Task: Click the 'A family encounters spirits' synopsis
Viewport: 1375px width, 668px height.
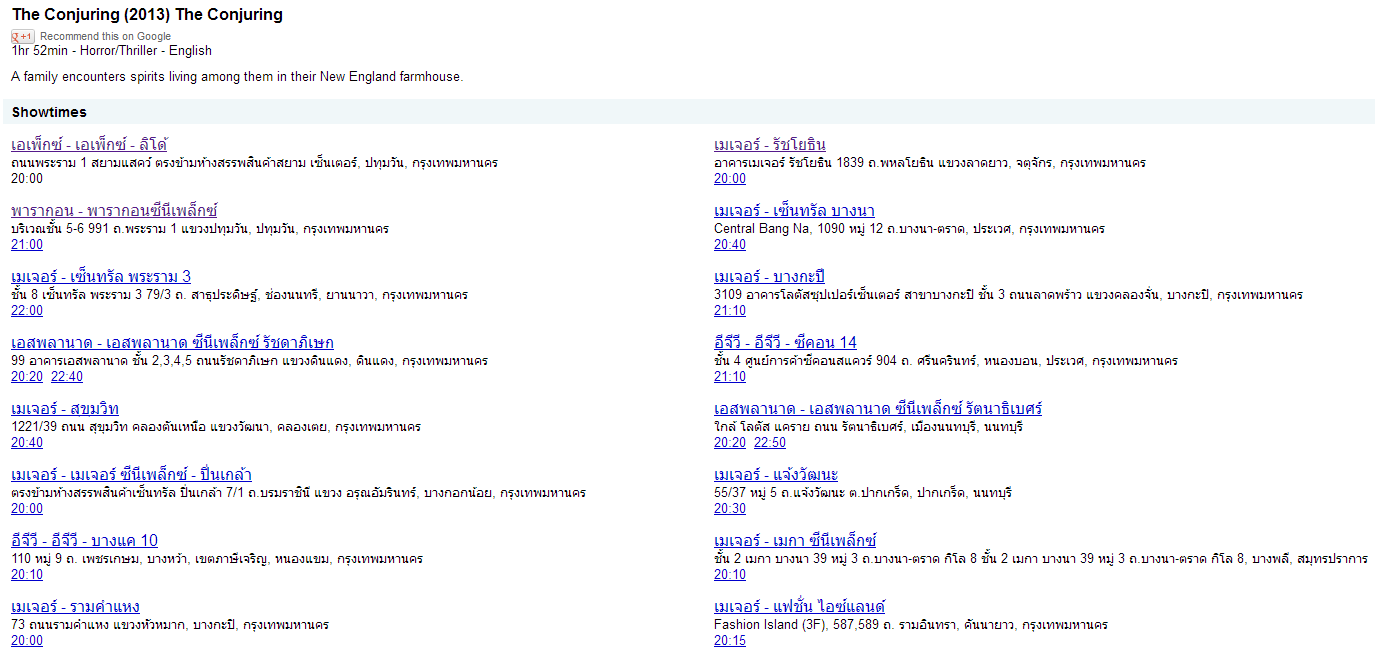Action: [237, 76]
